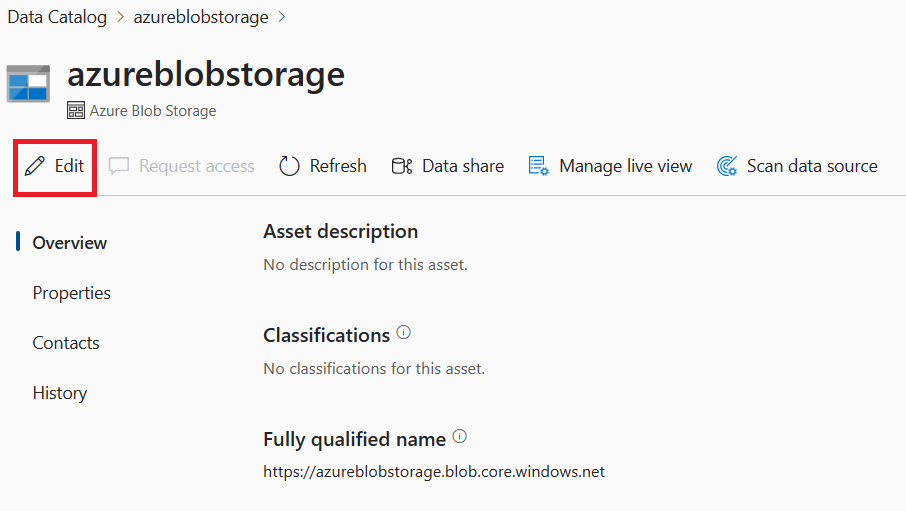This screenshot has height=511, width=906.
Task: View the History tab
Action: tap(60, 393)
